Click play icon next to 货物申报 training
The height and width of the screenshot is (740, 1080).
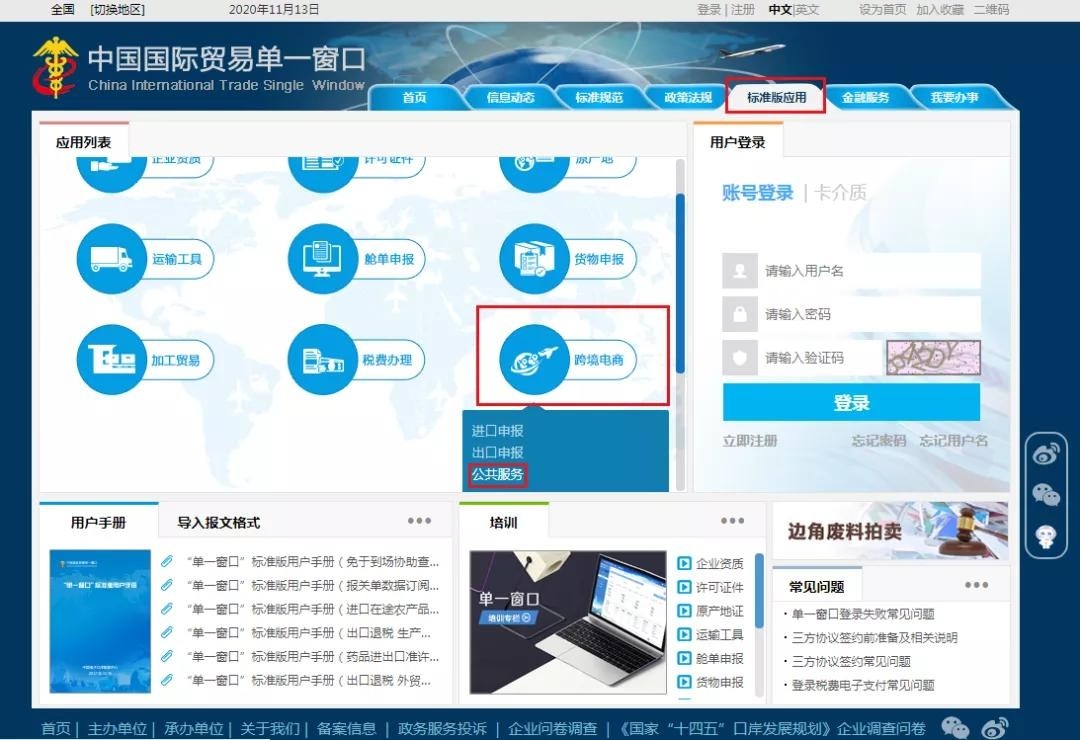pos(684,681)
